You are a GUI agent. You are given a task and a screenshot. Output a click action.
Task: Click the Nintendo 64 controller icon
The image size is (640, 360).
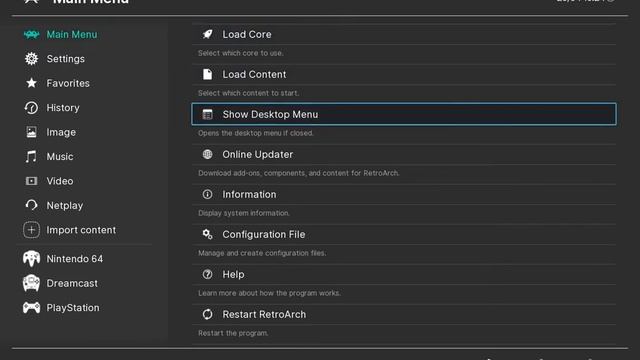(31, 259)
